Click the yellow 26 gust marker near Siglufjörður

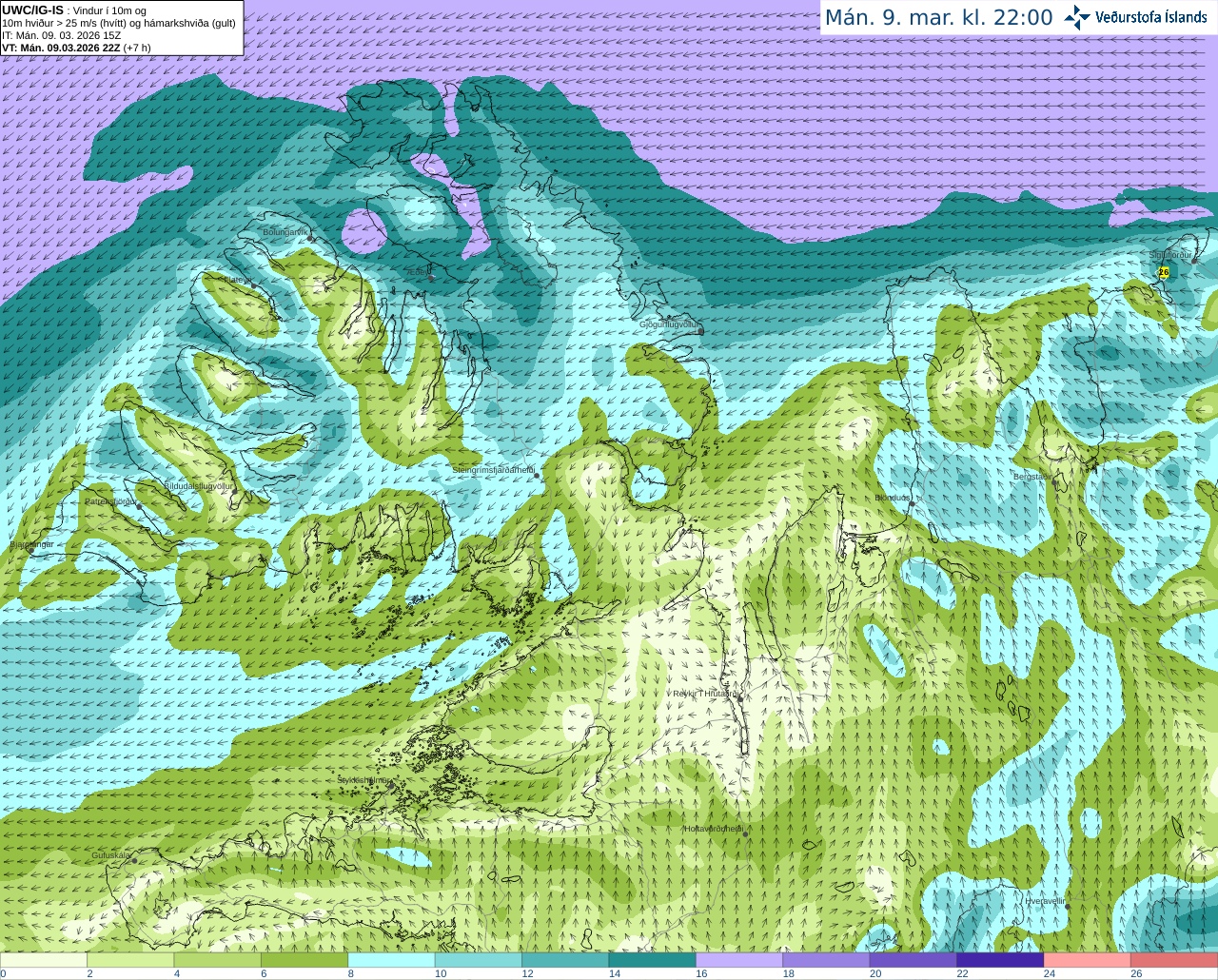(1164, 272)
